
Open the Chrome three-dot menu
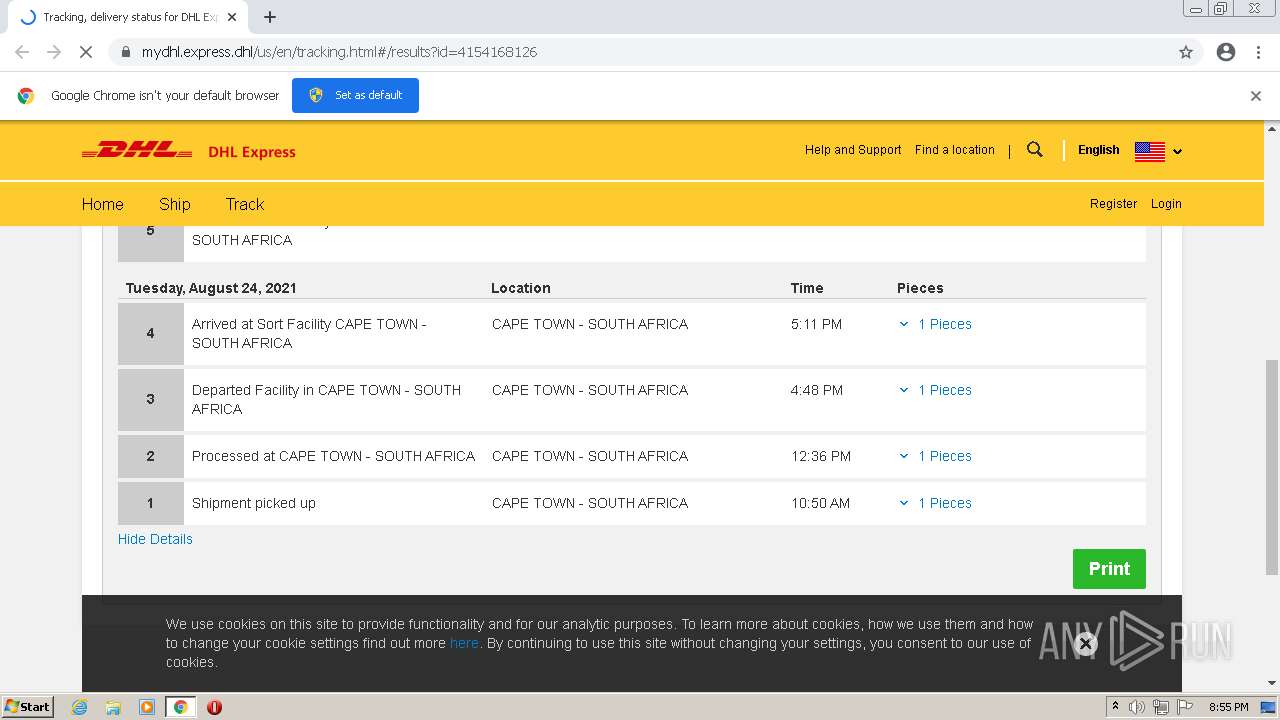[1258, 52]
